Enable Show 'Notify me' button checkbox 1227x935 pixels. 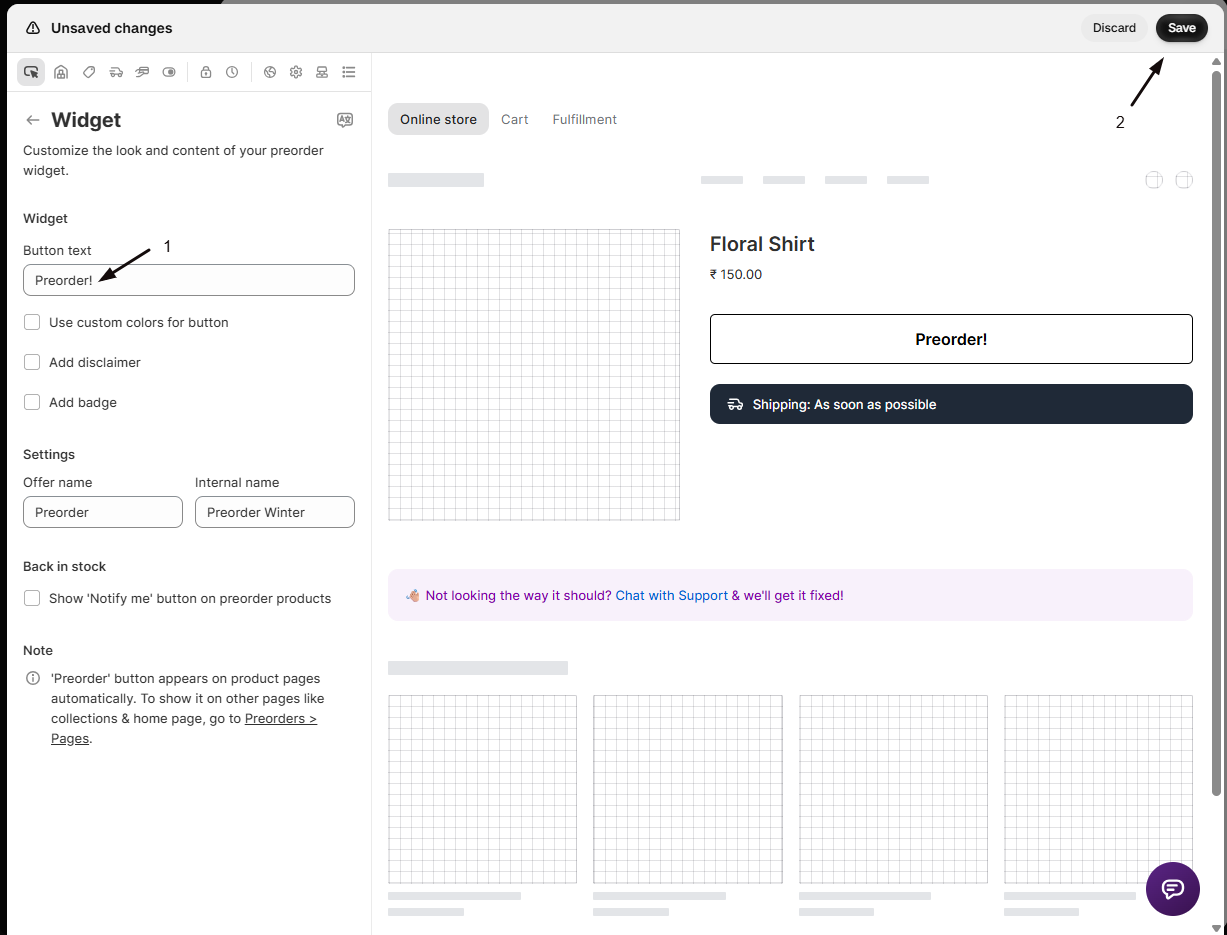click(x=32, y=598)
